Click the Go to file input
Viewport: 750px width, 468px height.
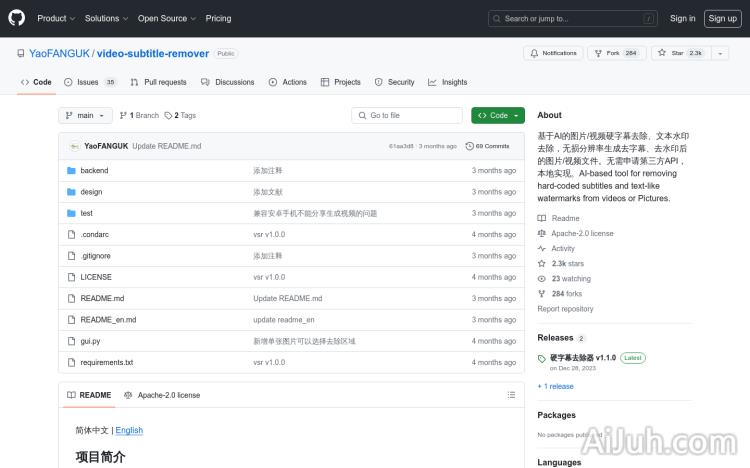(407, 115)
